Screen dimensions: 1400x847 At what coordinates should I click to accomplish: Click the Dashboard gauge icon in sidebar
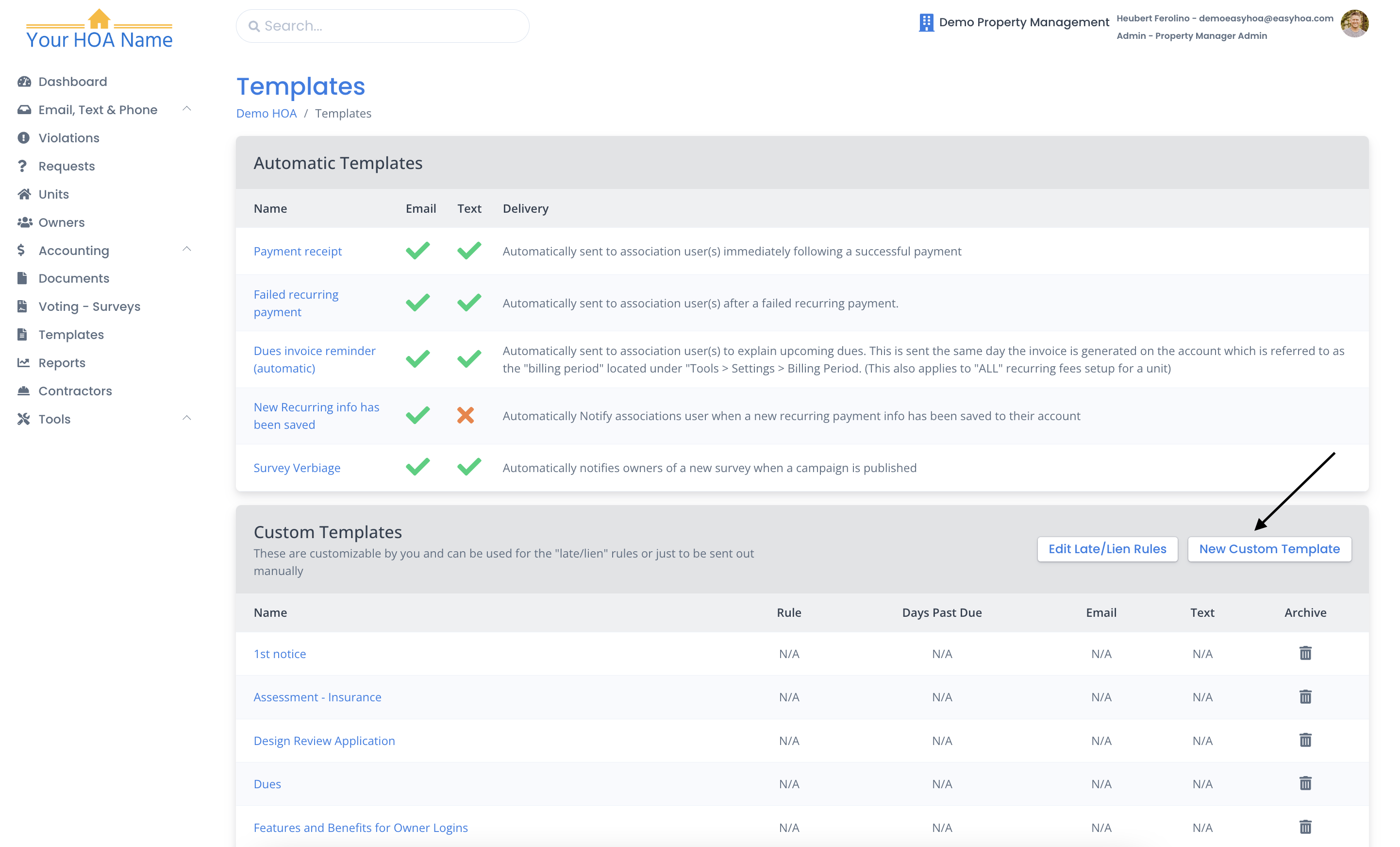tap(24, 81)
